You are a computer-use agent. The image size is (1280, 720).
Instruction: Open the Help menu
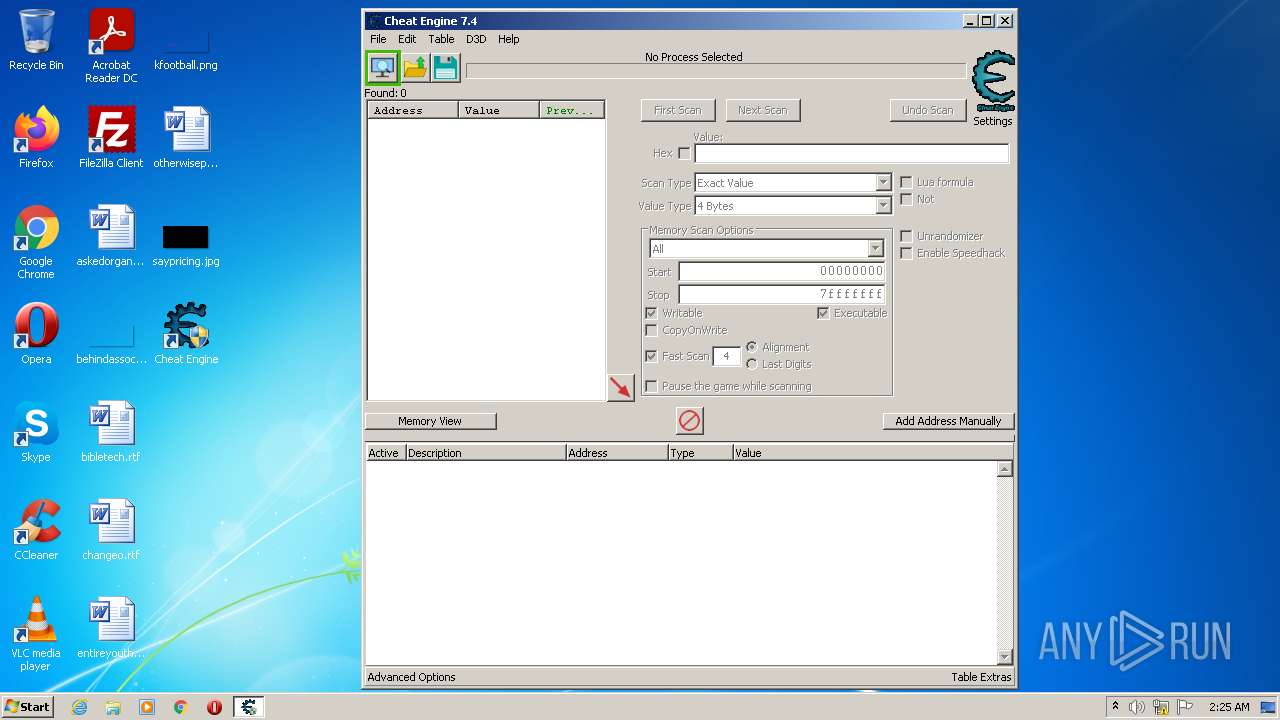coord(509,39)
